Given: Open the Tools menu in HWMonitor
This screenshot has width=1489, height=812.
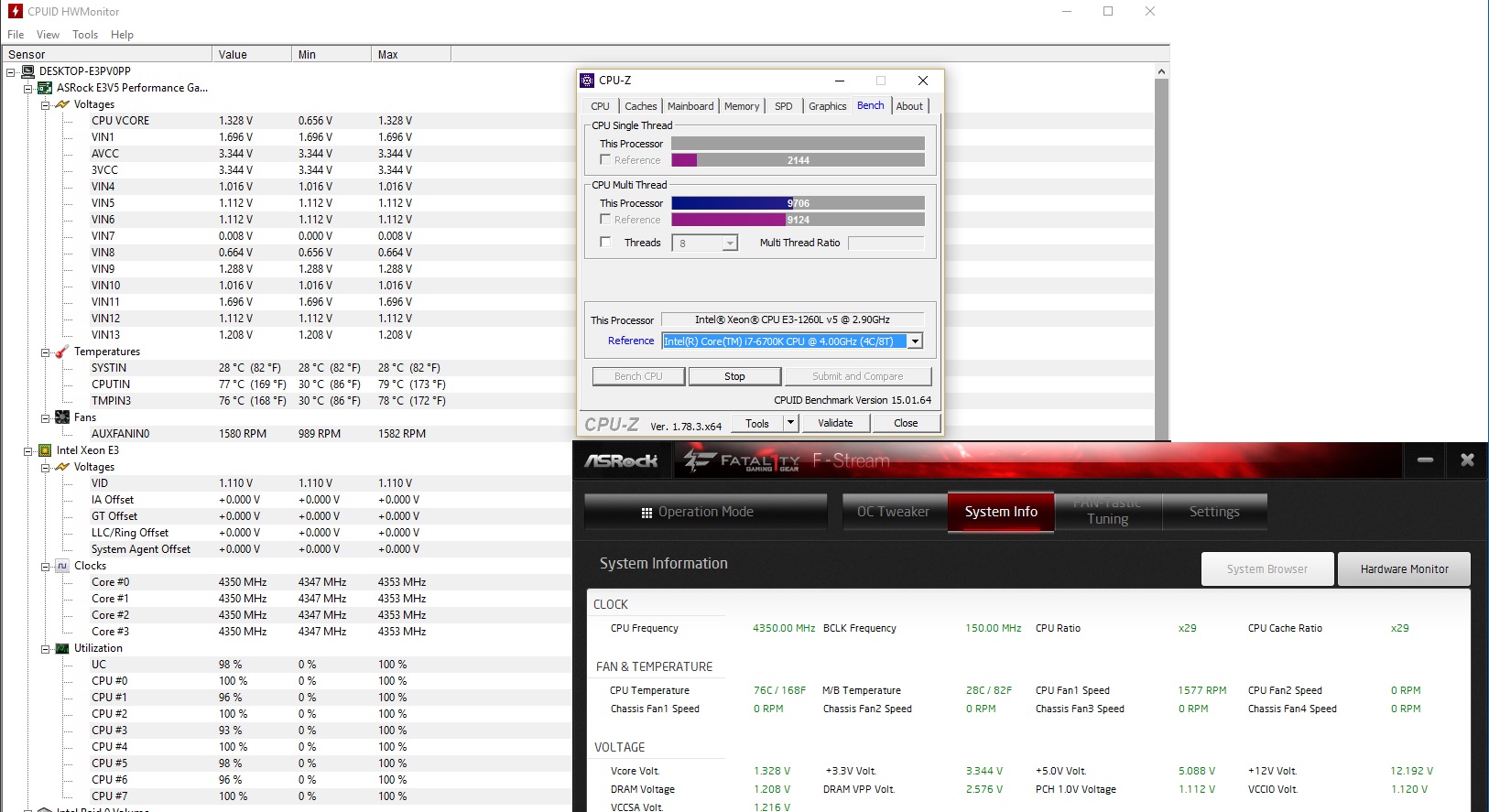Looking at the screenshot, I should click(85, 35).
